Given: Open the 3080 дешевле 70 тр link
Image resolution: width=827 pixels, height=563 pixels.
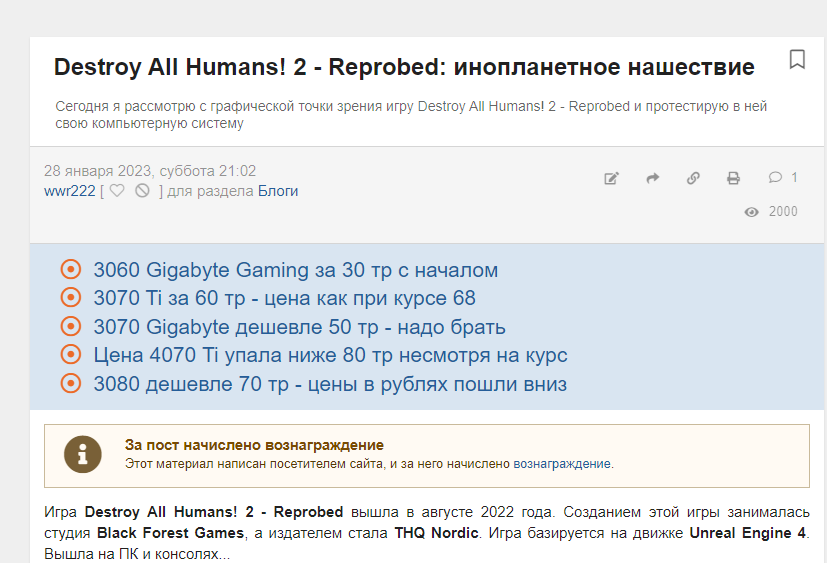Looking at the screenshot, I should (x=330, y=384).
